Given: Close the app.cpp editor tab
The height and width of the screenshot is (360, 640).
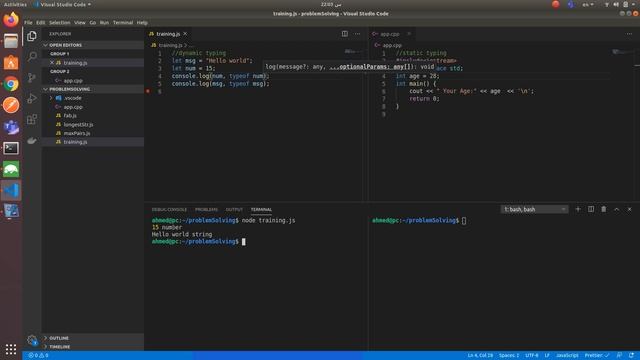Looking at the screenshot, I should 409,34.
